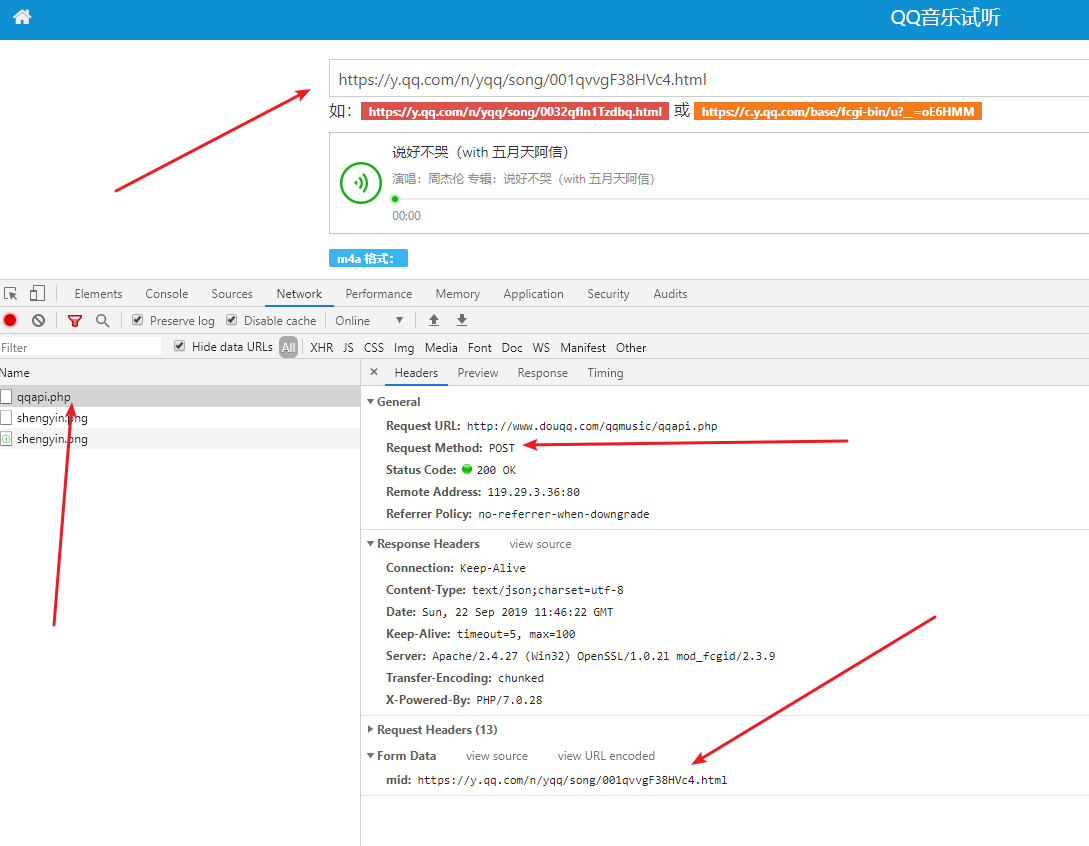This screenshot has height=846, width=1089.
Task: Toggle the Disable cache checkbox
Action: pos(232,320)
